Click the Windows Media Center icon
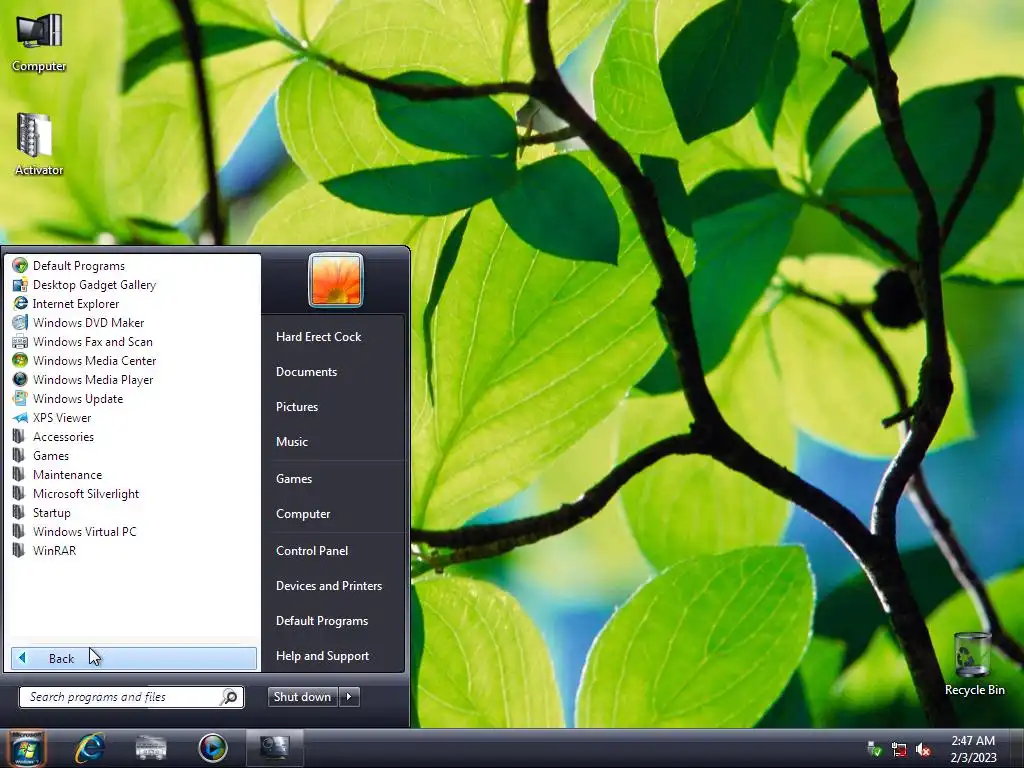Screen dimensions: 1024x768 pos(20,360)
